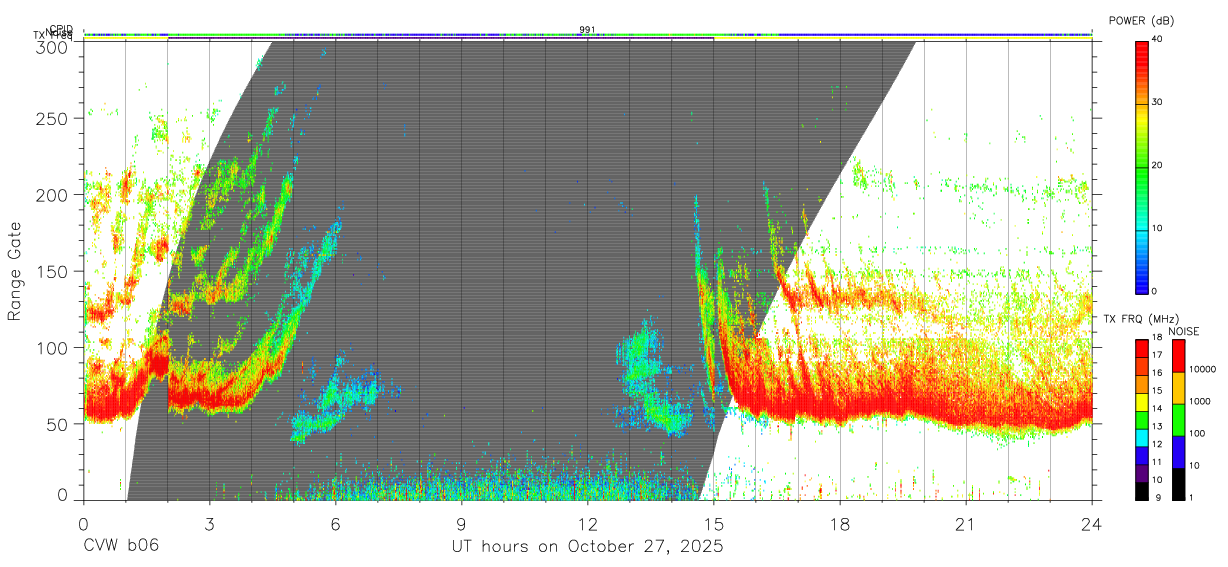Click the POWER (dB) gradient color bar
1228x567 pixels.
click(x=1141, y=166)
